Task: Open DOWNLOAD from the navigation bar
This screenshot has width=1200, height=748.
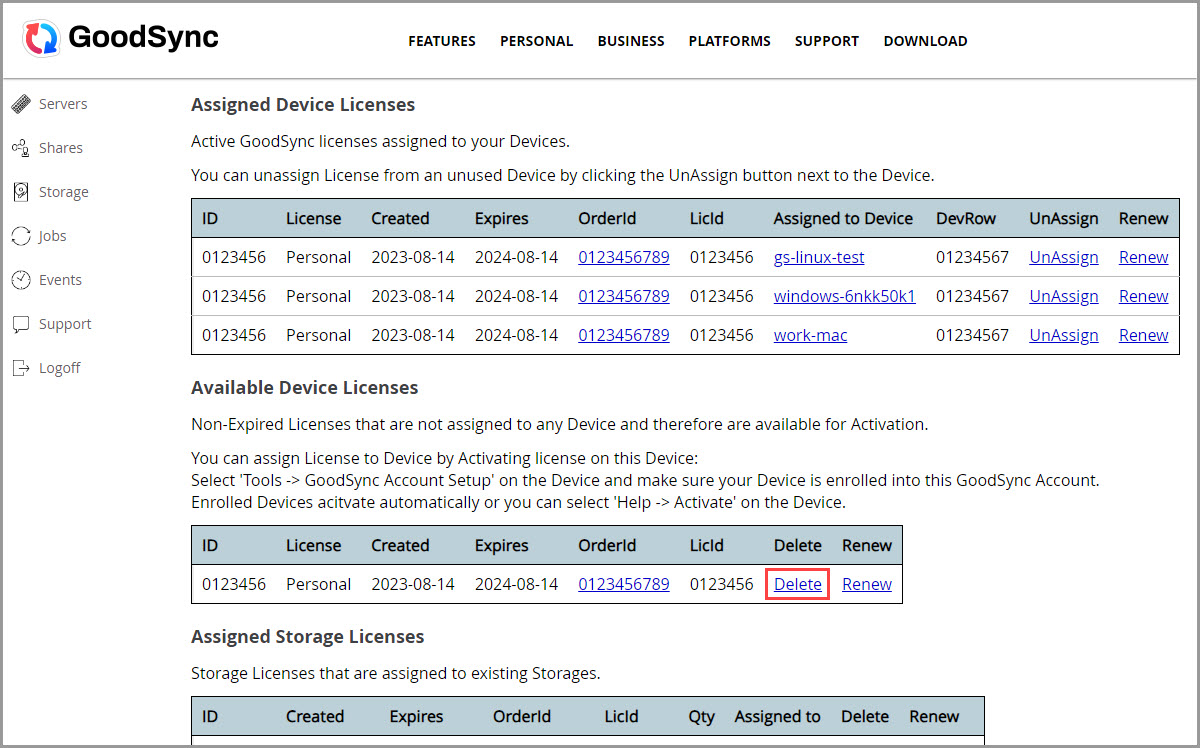Action: pos(925,41)
